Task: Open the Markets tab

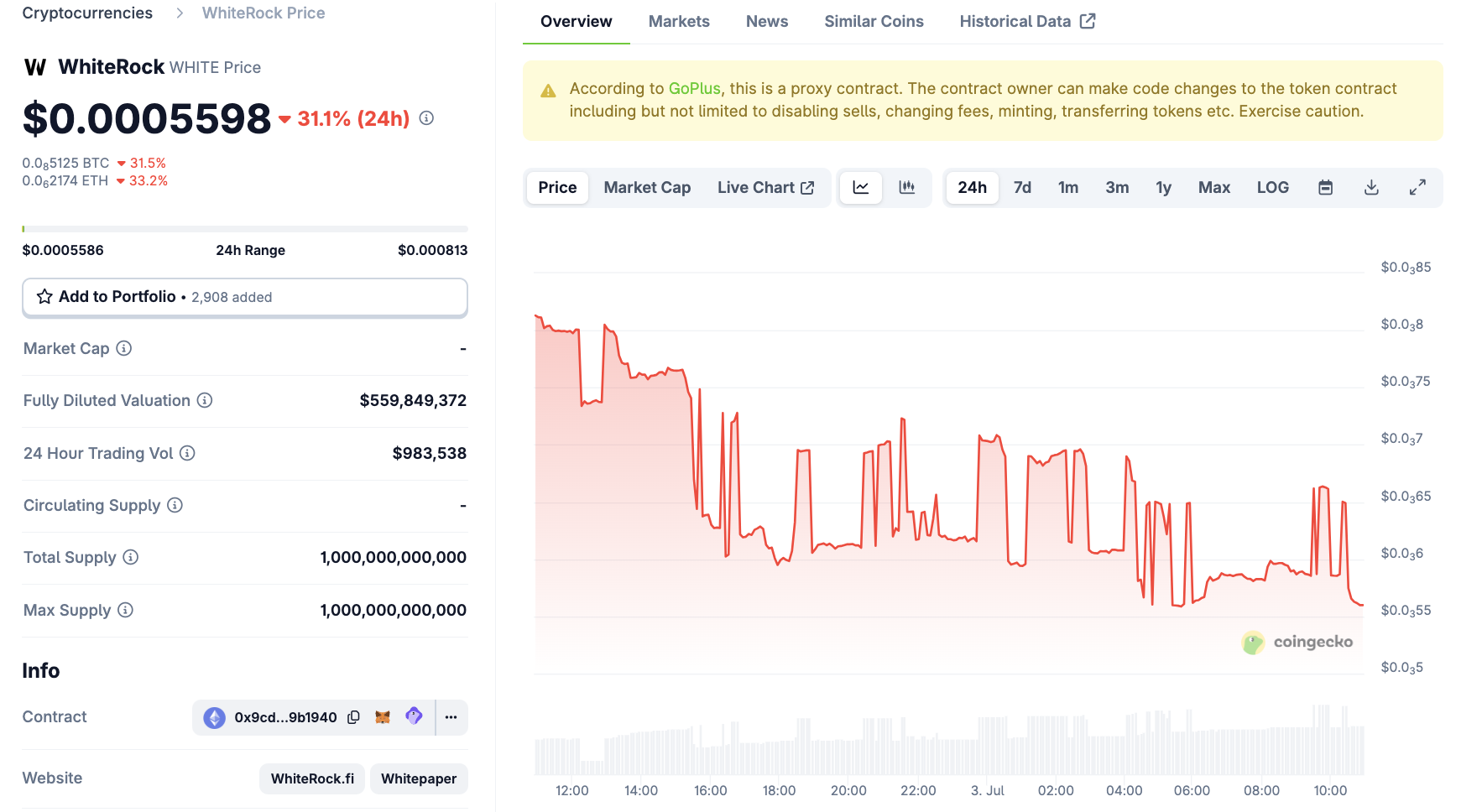Action: (679, 22)
